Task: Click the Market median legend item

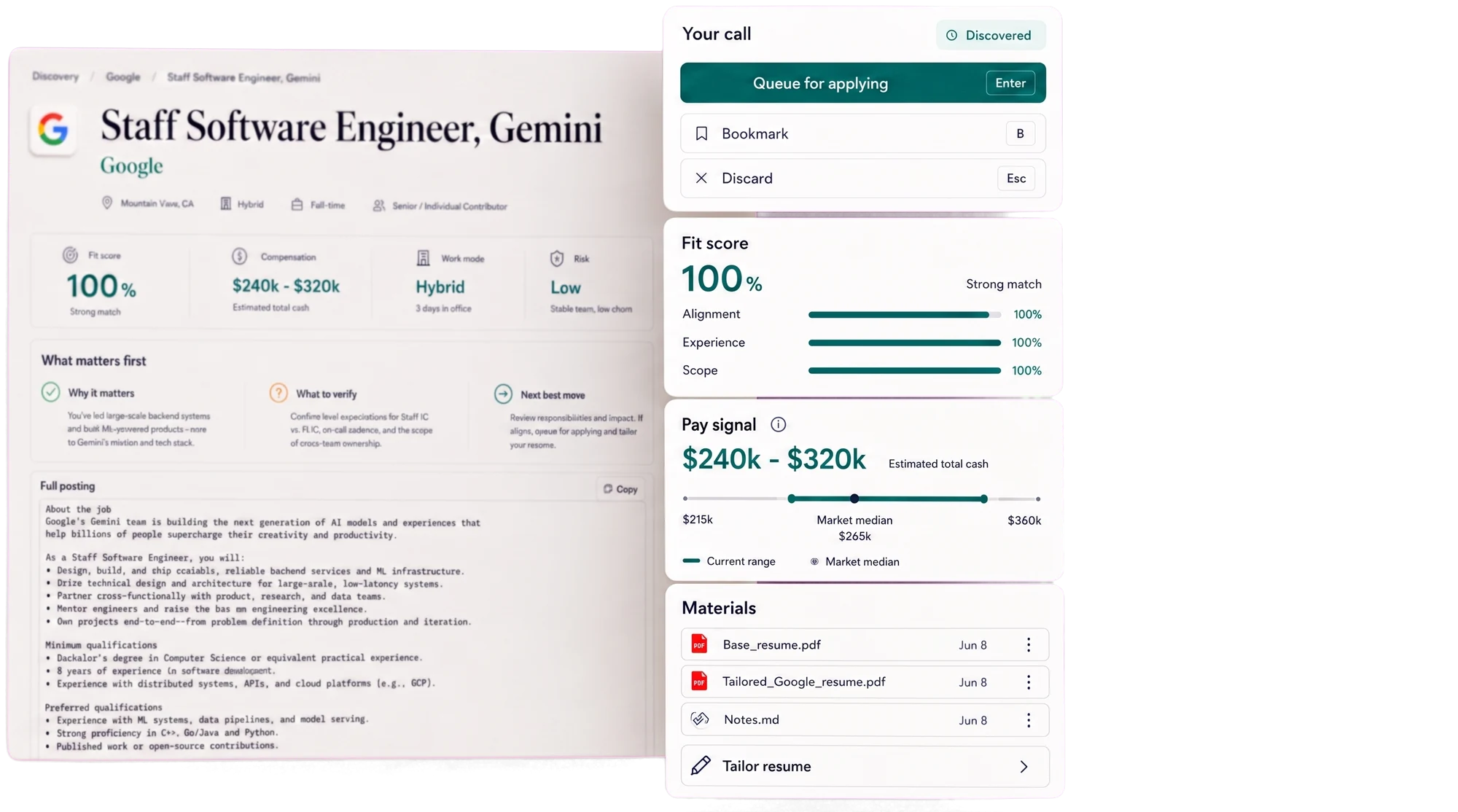Action: pos(855,562)
